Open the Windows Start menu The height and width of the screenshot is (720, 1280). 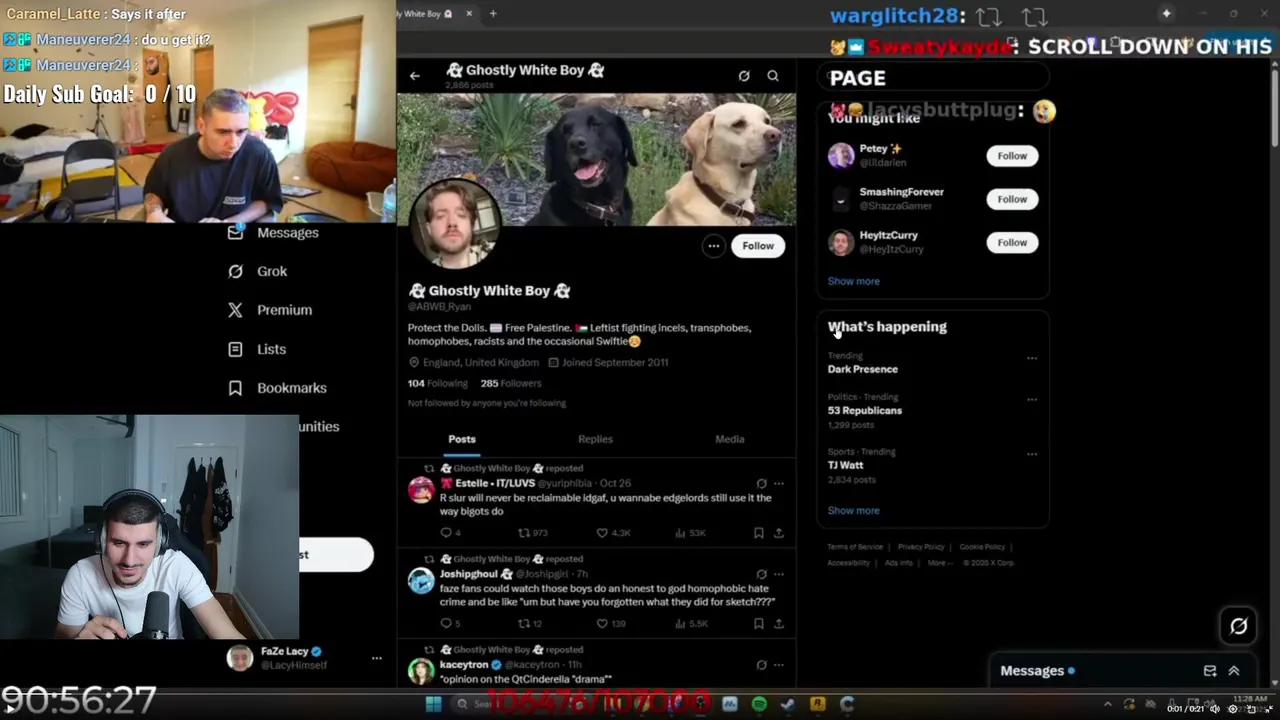pyautogui.click(x=433, y=704)
